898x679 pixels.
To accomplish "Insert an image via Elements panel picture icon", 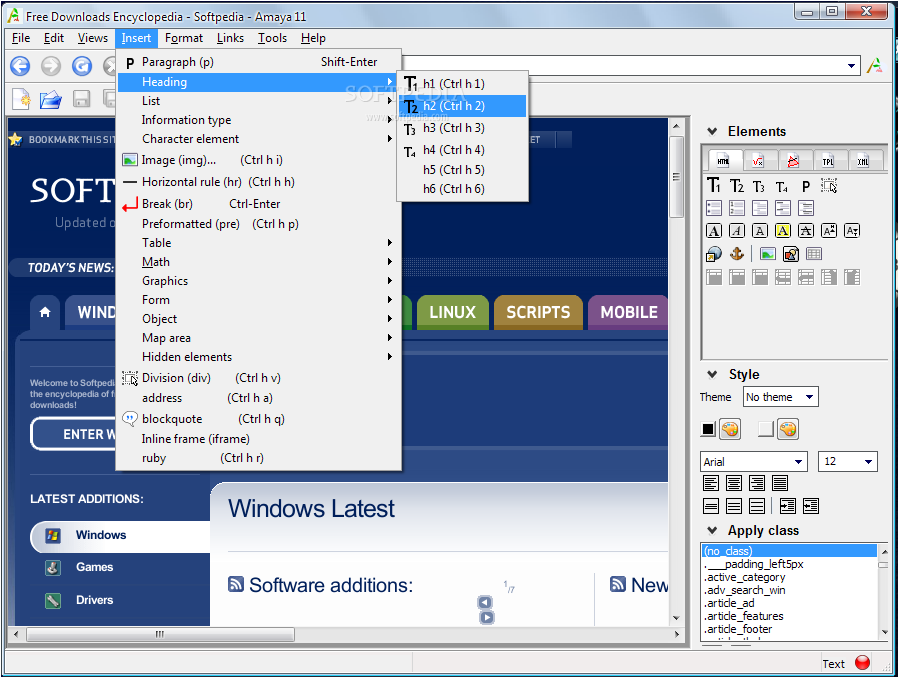I will click(767, 254).
